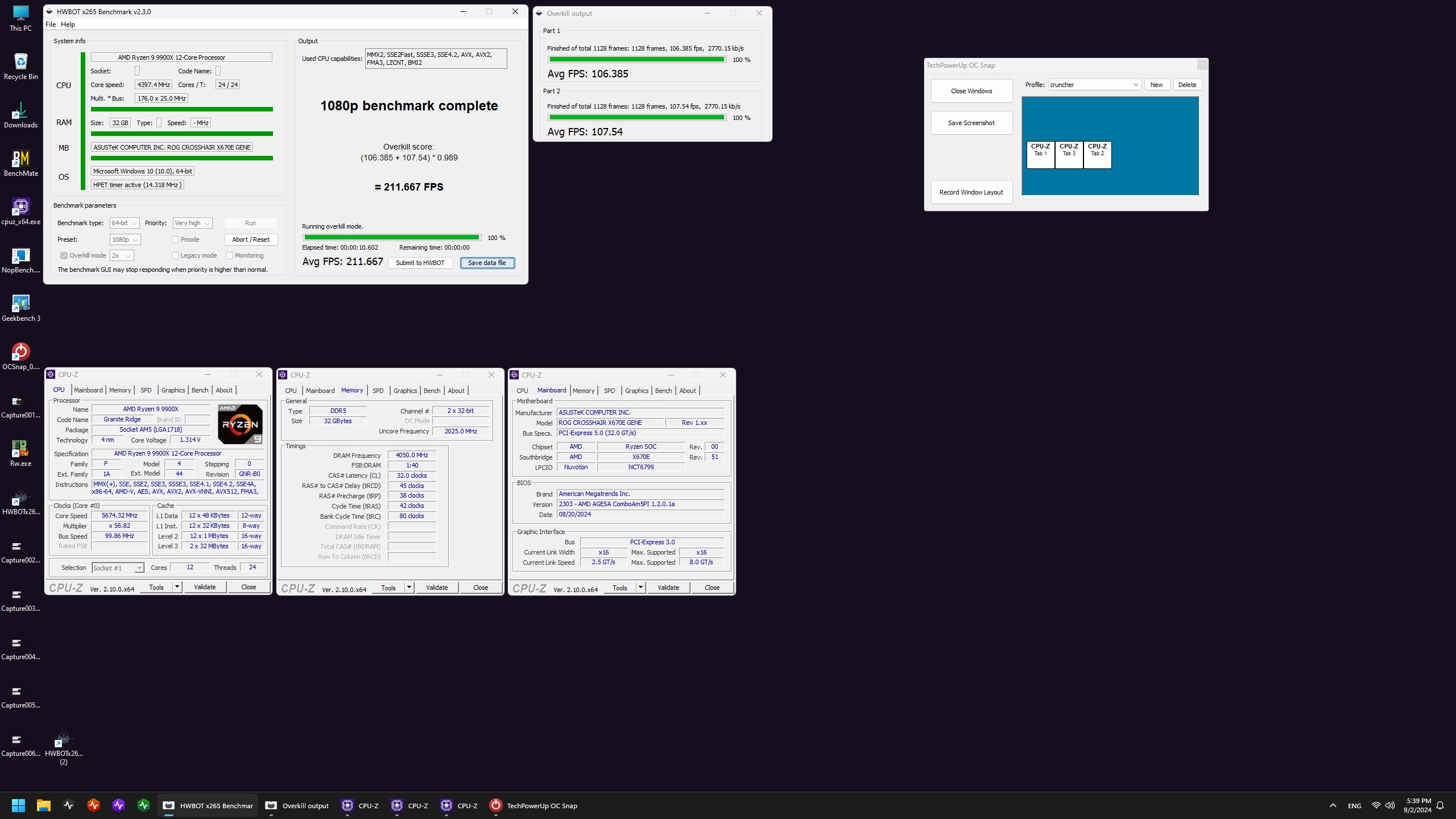The height and width of the screenshot is (819, 1456).
Task: Click Overkill Part 2 progress bar
Action: point(637,118)
